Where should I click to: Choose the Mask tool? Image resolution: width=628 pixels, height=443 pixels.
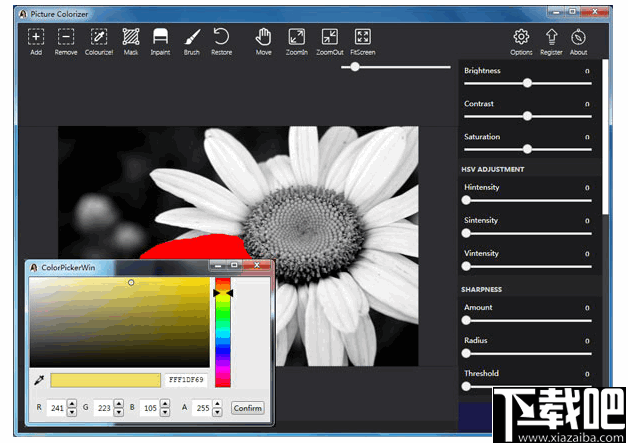pyautogui.click(x=131, y=42)
